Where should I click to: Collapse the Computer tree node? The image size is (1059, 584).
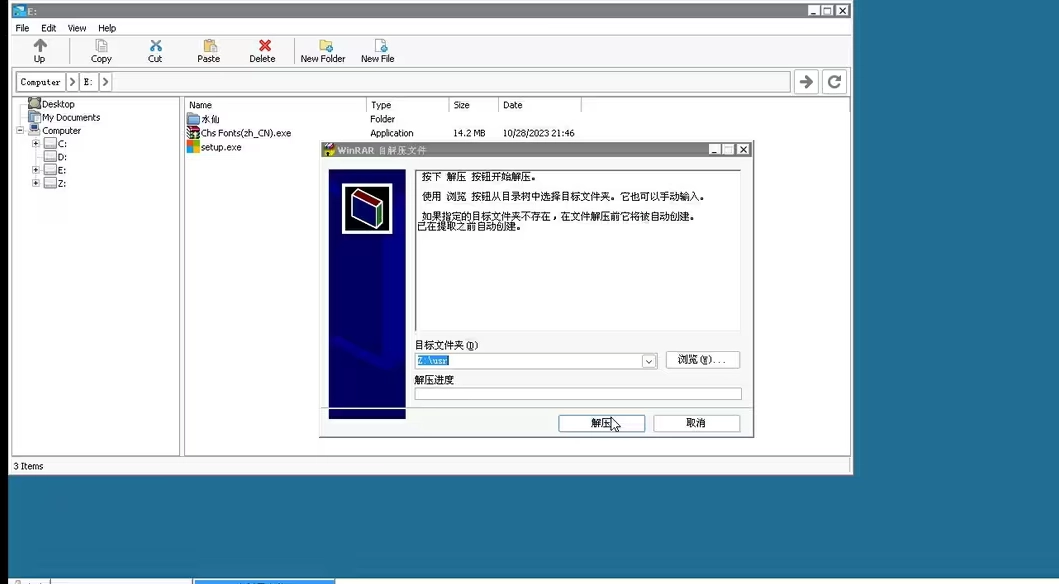(x=20, y=131)
